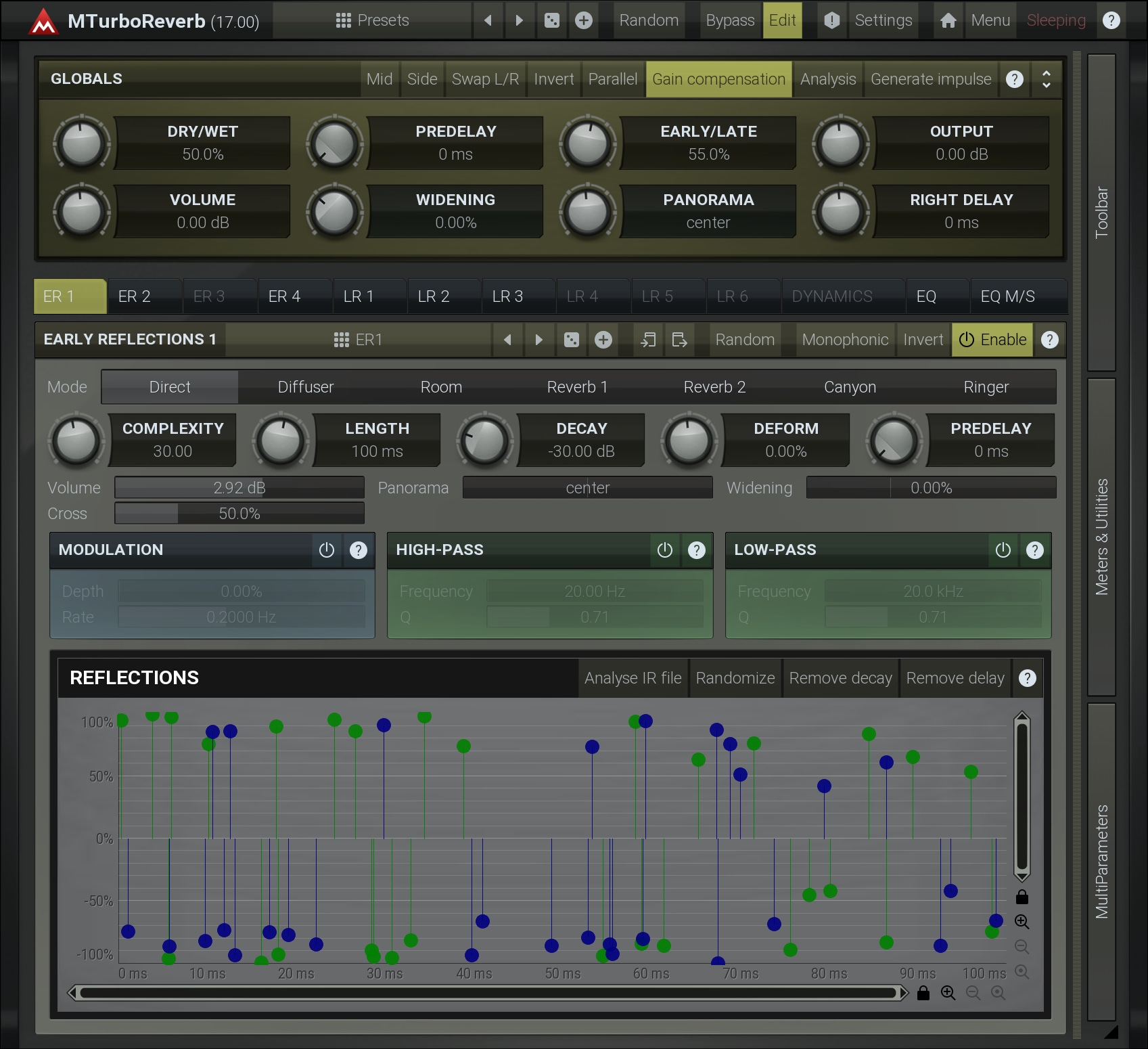The image size is (1148, 1049).
Task: Click the zoom-in magnifier below reflections graph
Action: point(948,993)
